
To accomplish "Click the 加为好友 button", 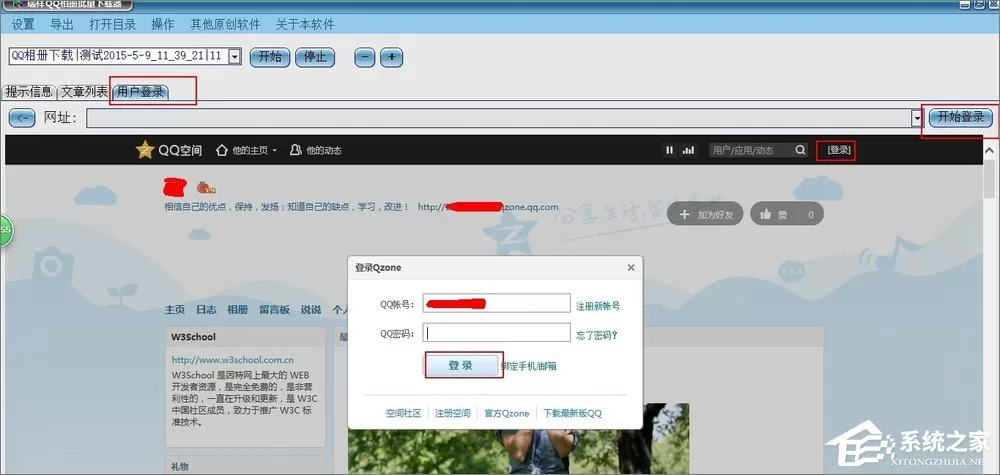I will (x=705, y=215).
